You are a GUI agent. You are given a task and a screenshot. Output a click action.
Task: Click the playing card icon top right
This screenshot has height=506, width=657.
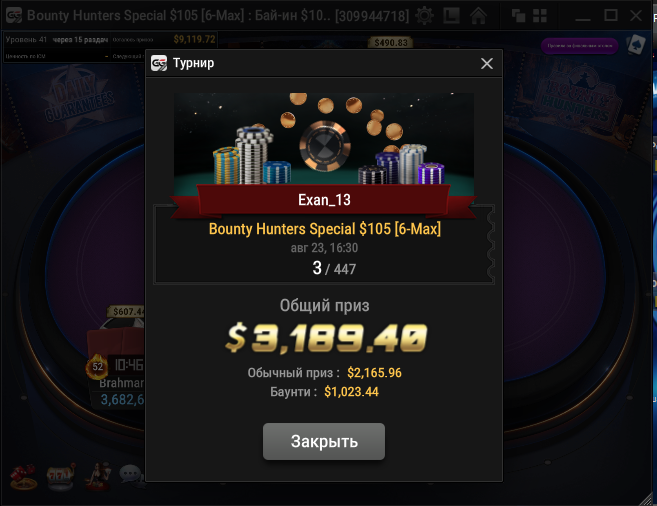[x=636, y=45]
